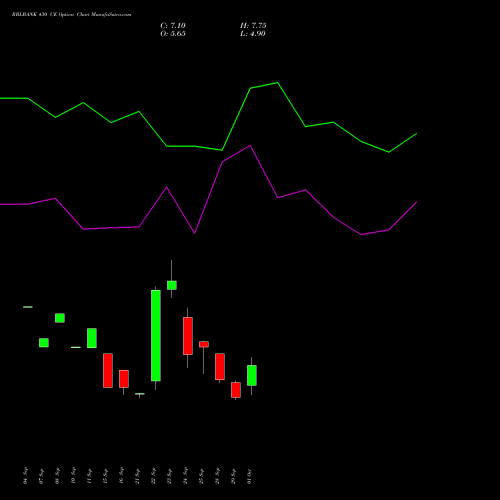The image size is (500, 500).
Task: Click the red candle for 16 Sep
Action: (124, 379)
